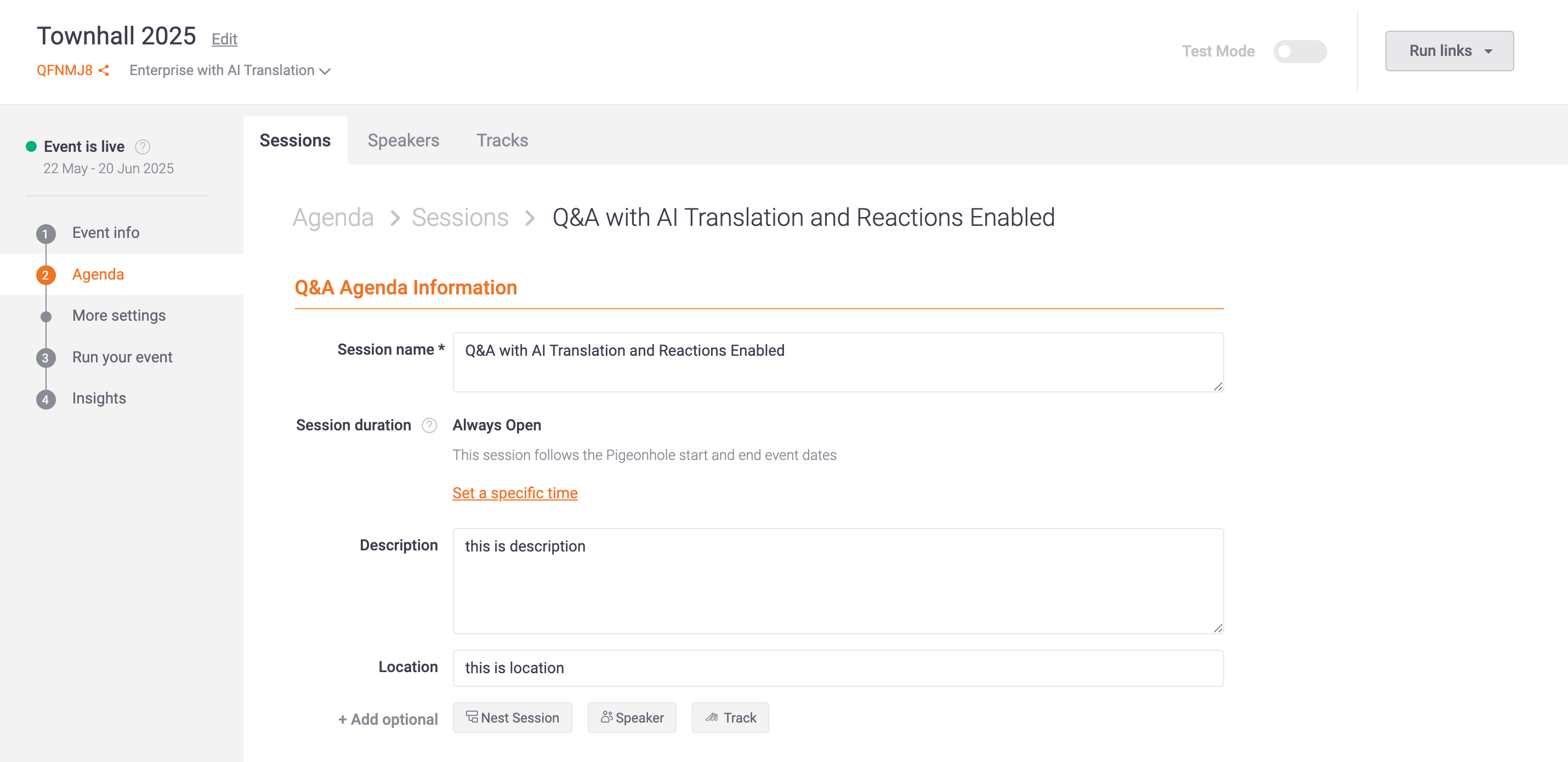Focus the Description text area
The image size is (1568, 762).
click(838, 581)
